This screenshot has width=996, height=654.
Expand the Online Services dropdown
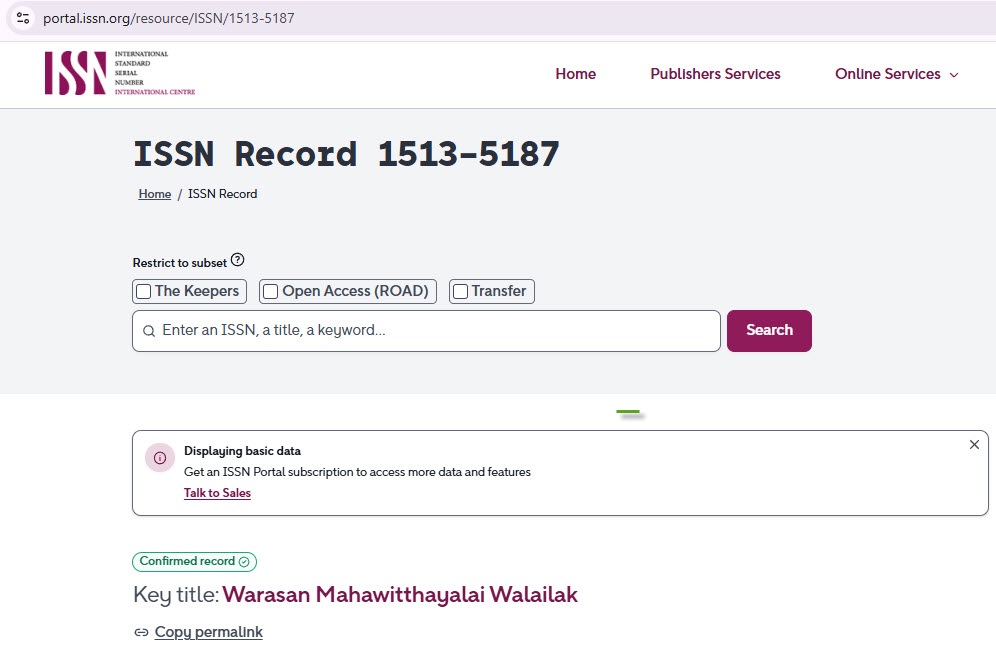tap(896, 74)
